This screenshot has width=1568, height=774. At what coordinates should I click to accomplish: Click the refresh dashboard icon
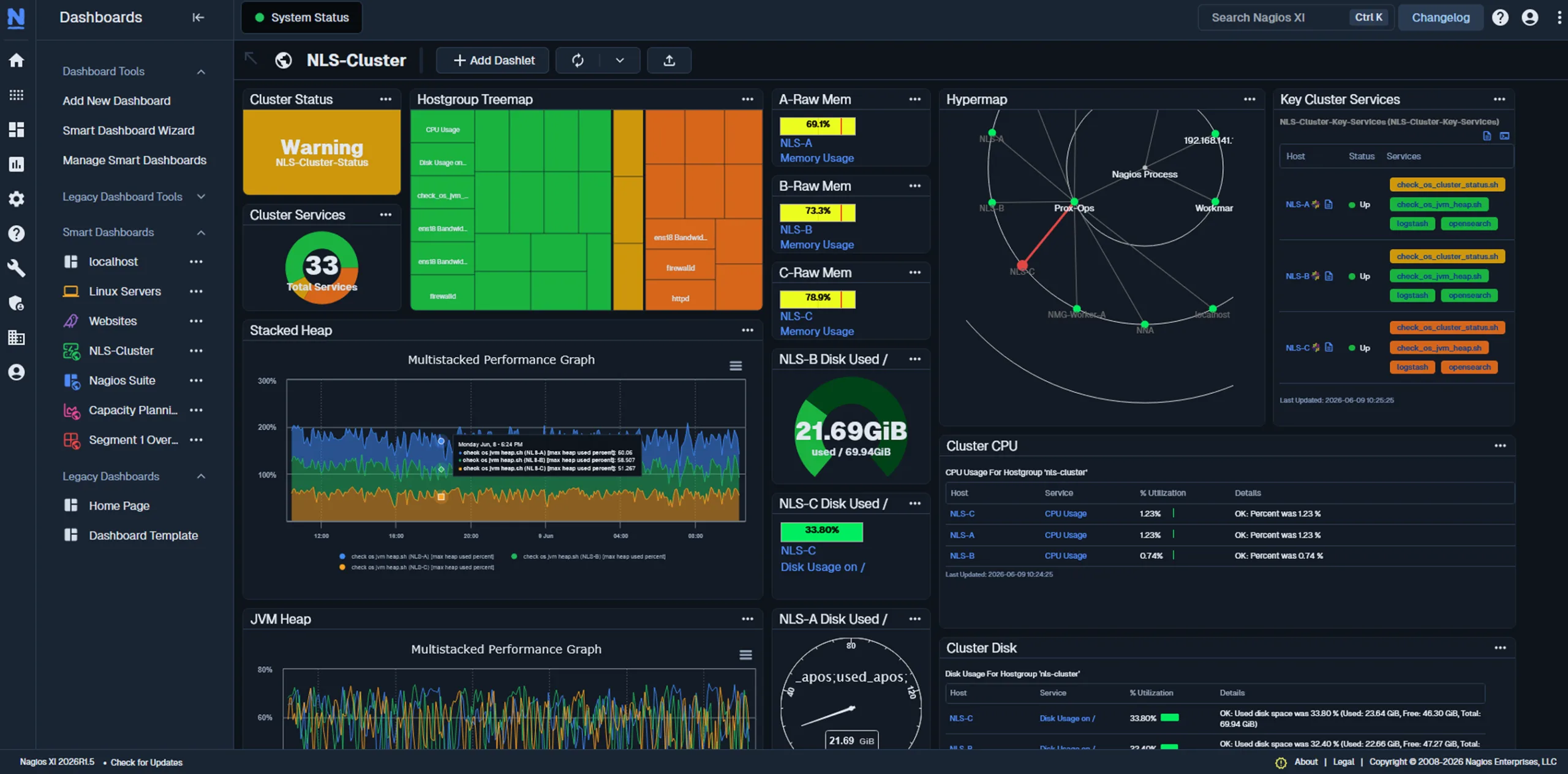[578, 60]
